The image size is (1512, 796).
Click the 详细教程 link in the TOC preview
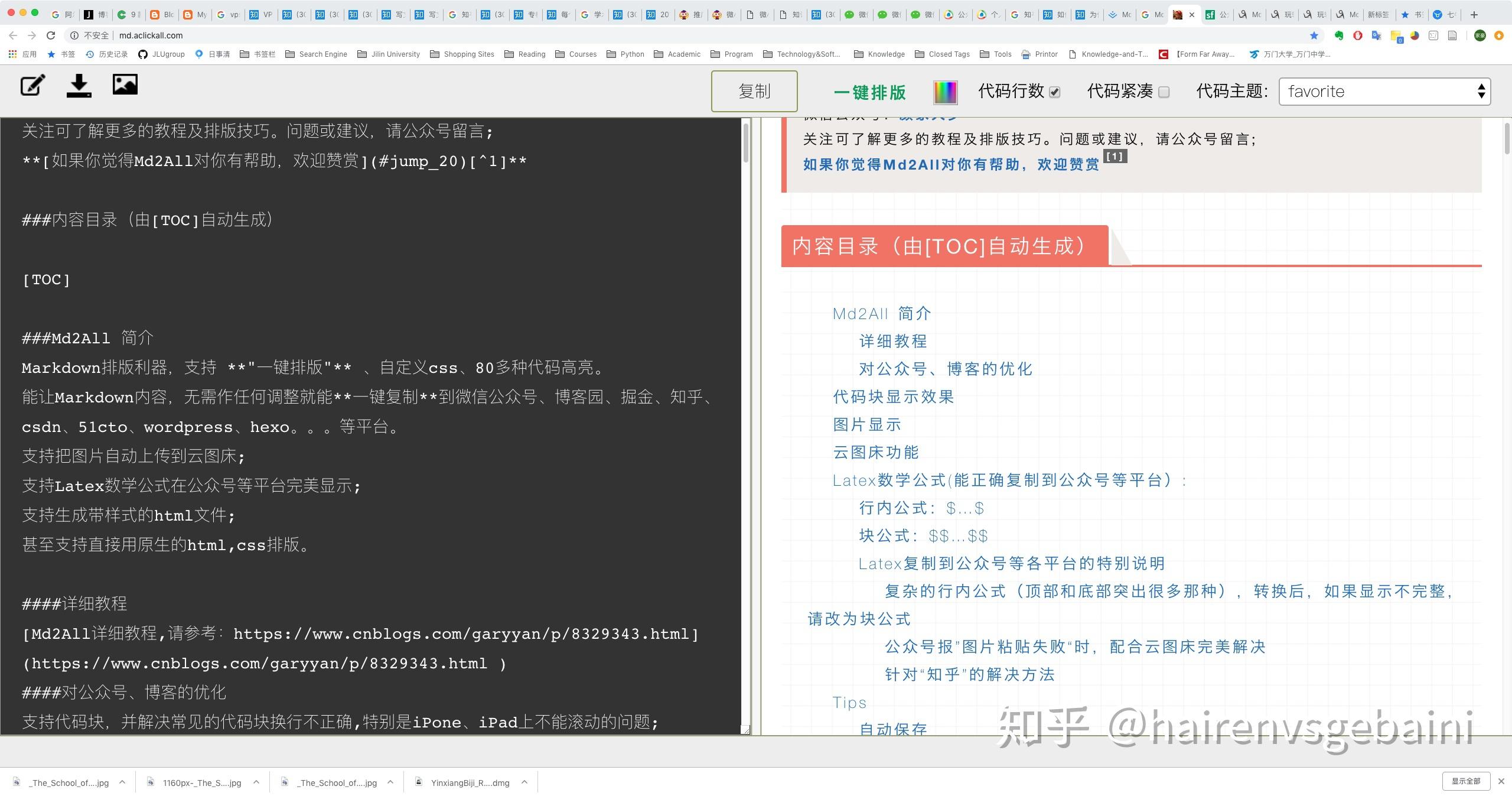point(892,341)
